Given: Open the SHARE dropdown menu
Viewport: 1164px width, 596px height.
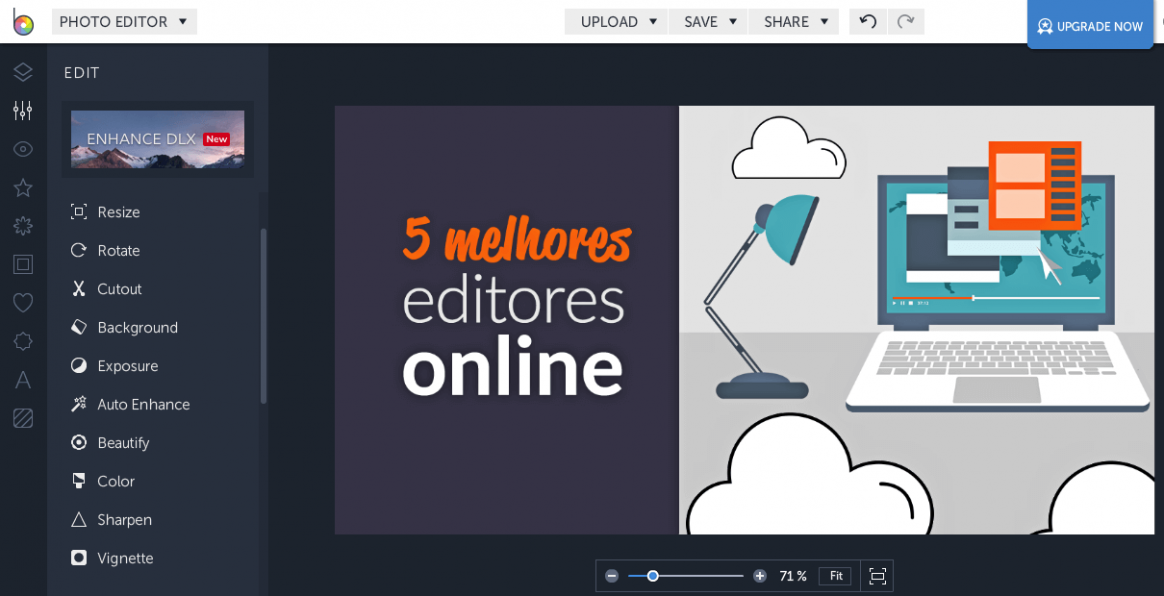Looking at the screenshot, I should (793, 21).
